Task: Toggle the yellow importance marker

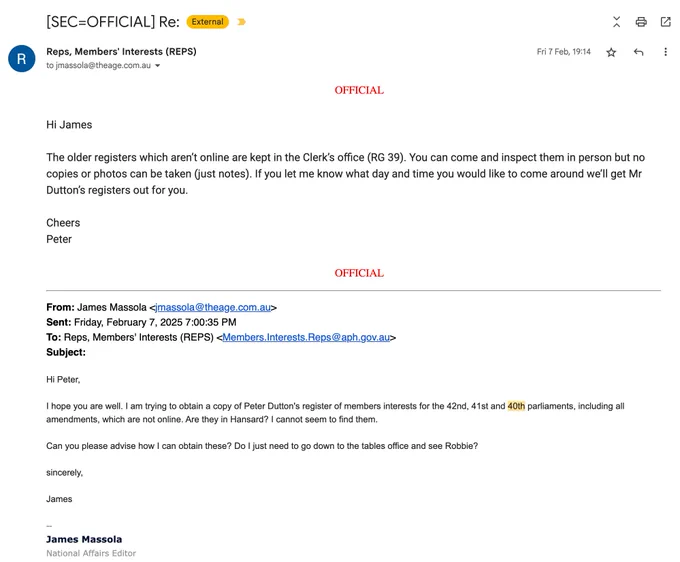Action: tap(242, 22)
